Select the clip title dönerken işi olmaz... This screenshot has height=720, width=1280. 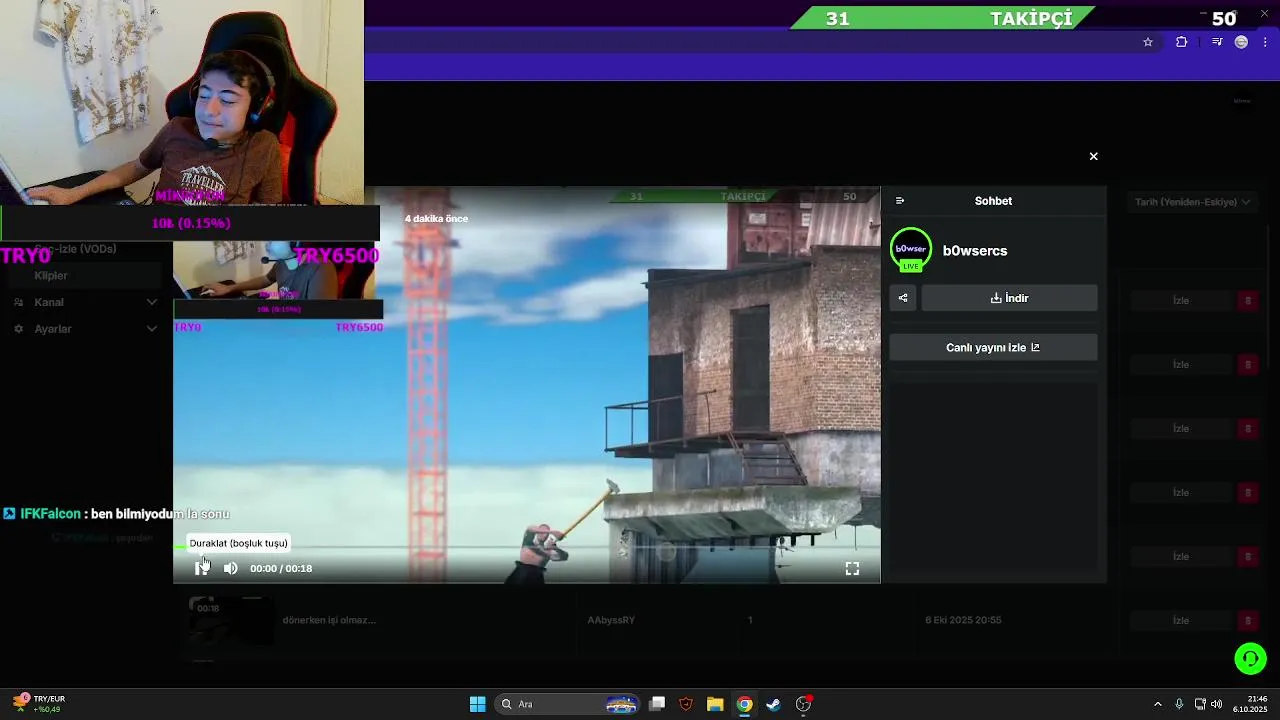[x=329, y=620]
